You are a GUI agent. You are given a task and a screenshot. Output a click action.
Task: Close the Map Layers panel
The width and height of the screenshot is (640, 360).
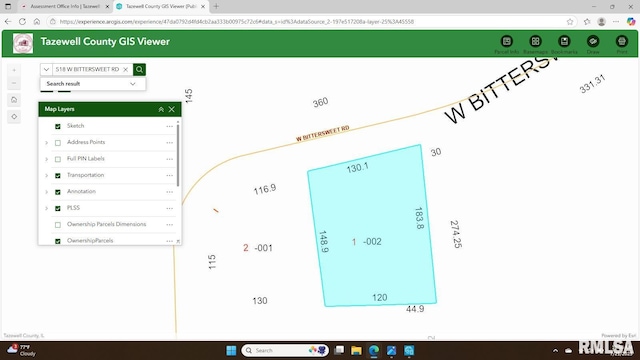tap(172, 109)
